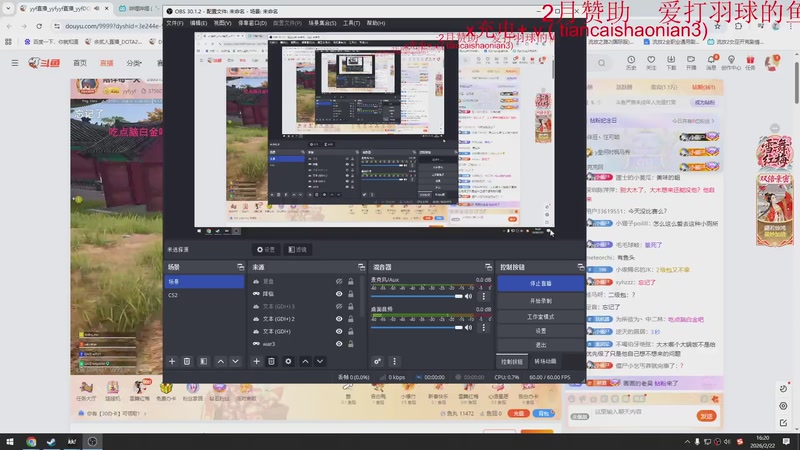Open OBS 编辑(E) menu
Screen dimensions: 800x450
[x=198, y=23]
